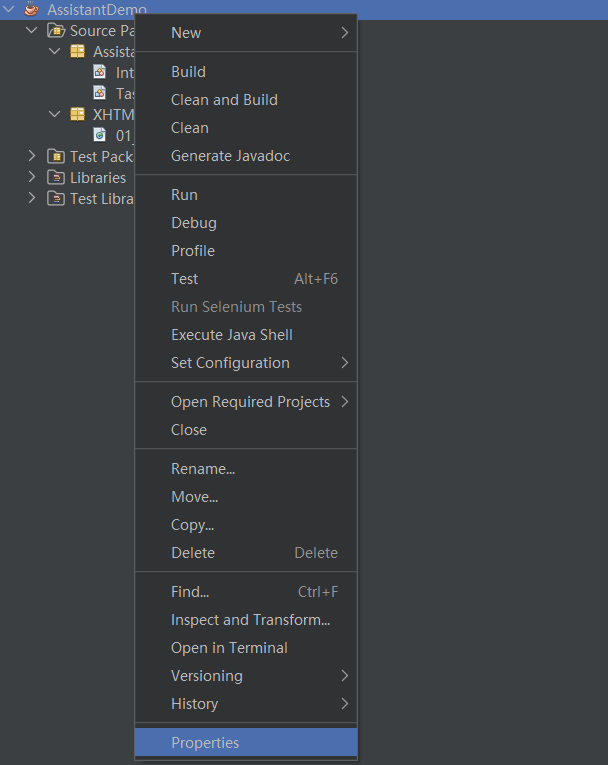
Task: Select Properties in the context menu
Action: (x=205, y=743)
